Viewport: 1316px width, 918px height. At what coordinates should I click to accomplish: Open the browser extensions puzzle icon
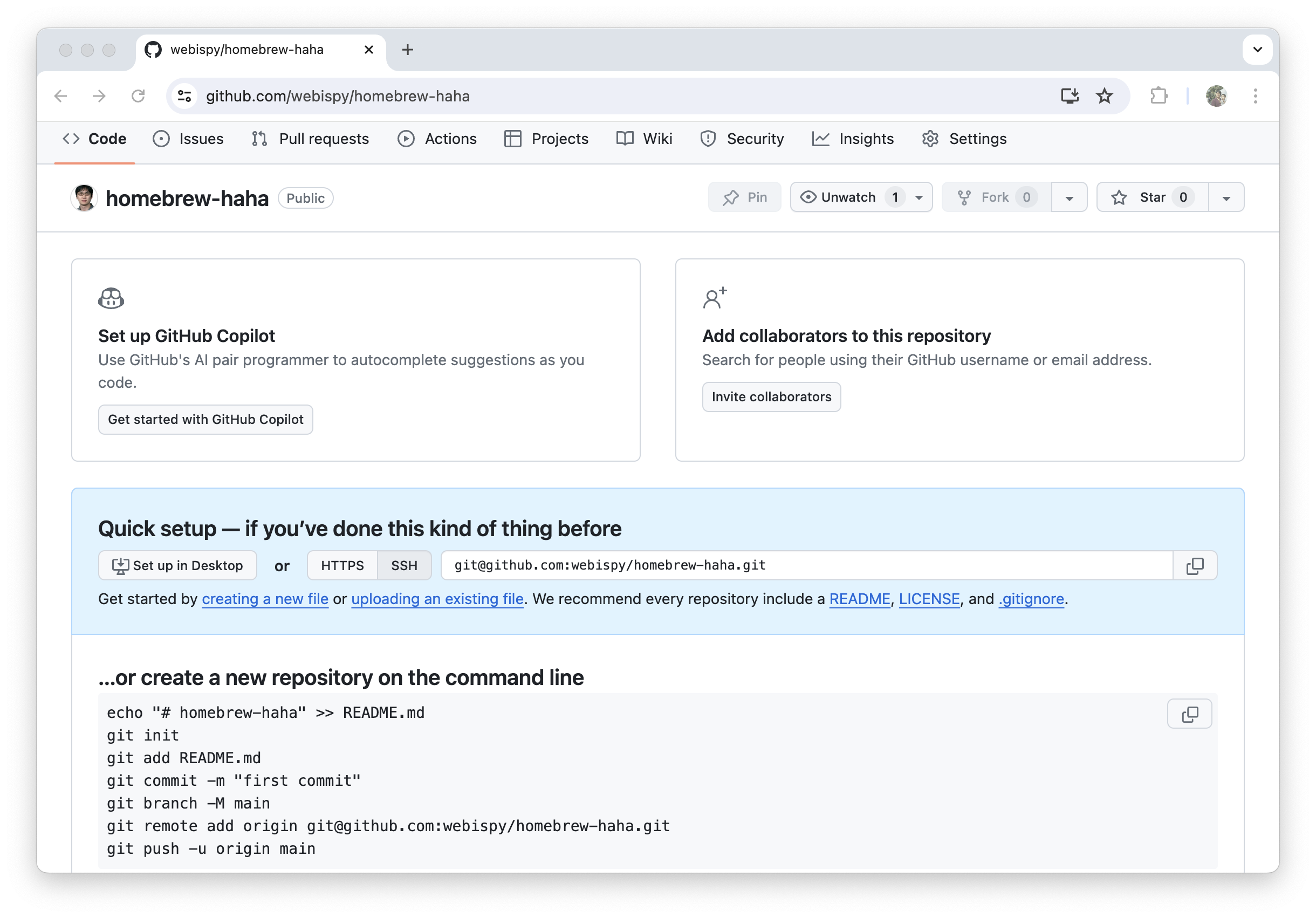tap(1159, 95)
